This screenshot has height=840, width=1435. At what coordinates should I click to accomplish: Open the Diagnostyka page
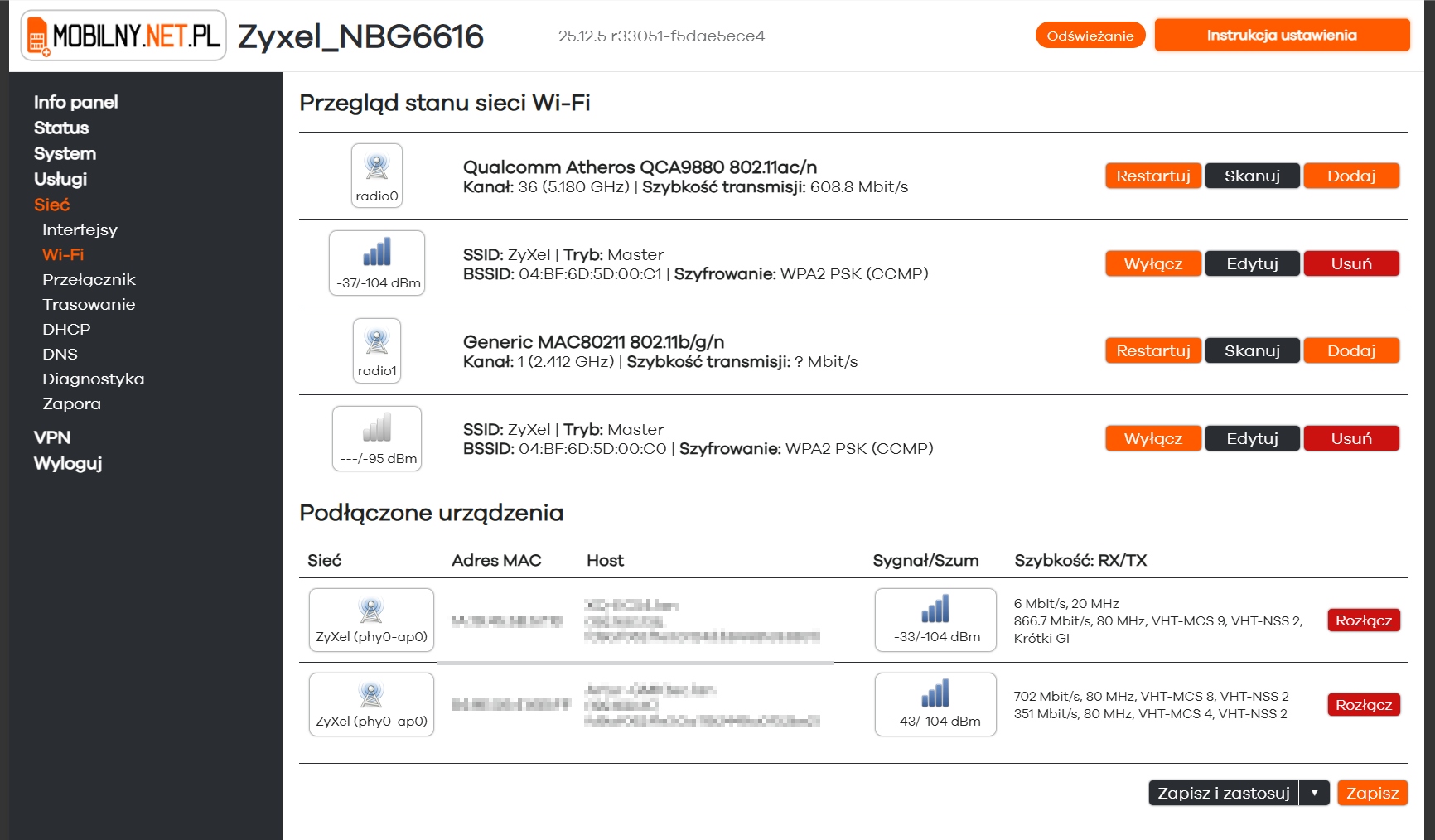93,379
